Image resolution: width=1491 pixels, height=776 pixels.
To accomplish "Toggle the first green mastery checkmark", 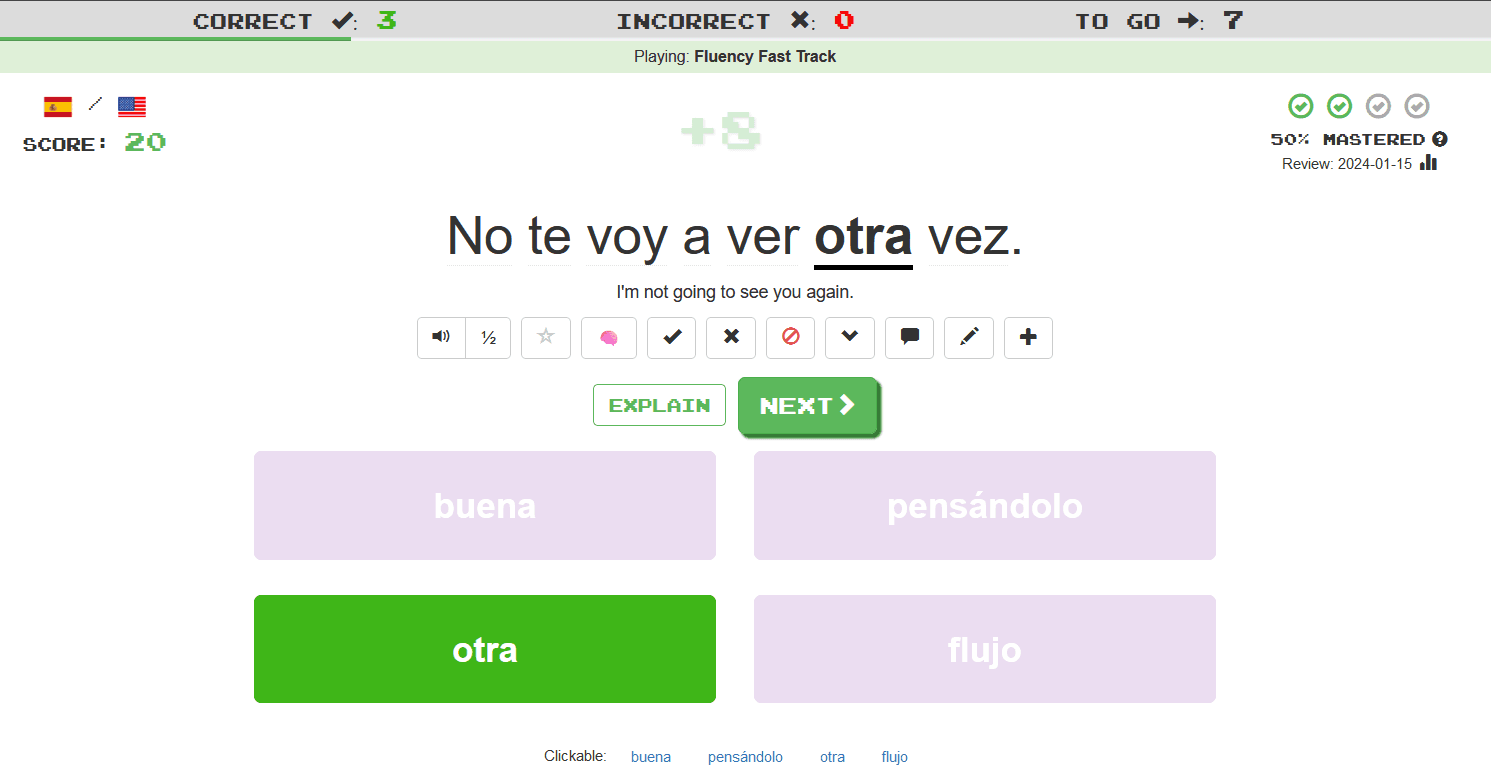I will [1301, 106].
